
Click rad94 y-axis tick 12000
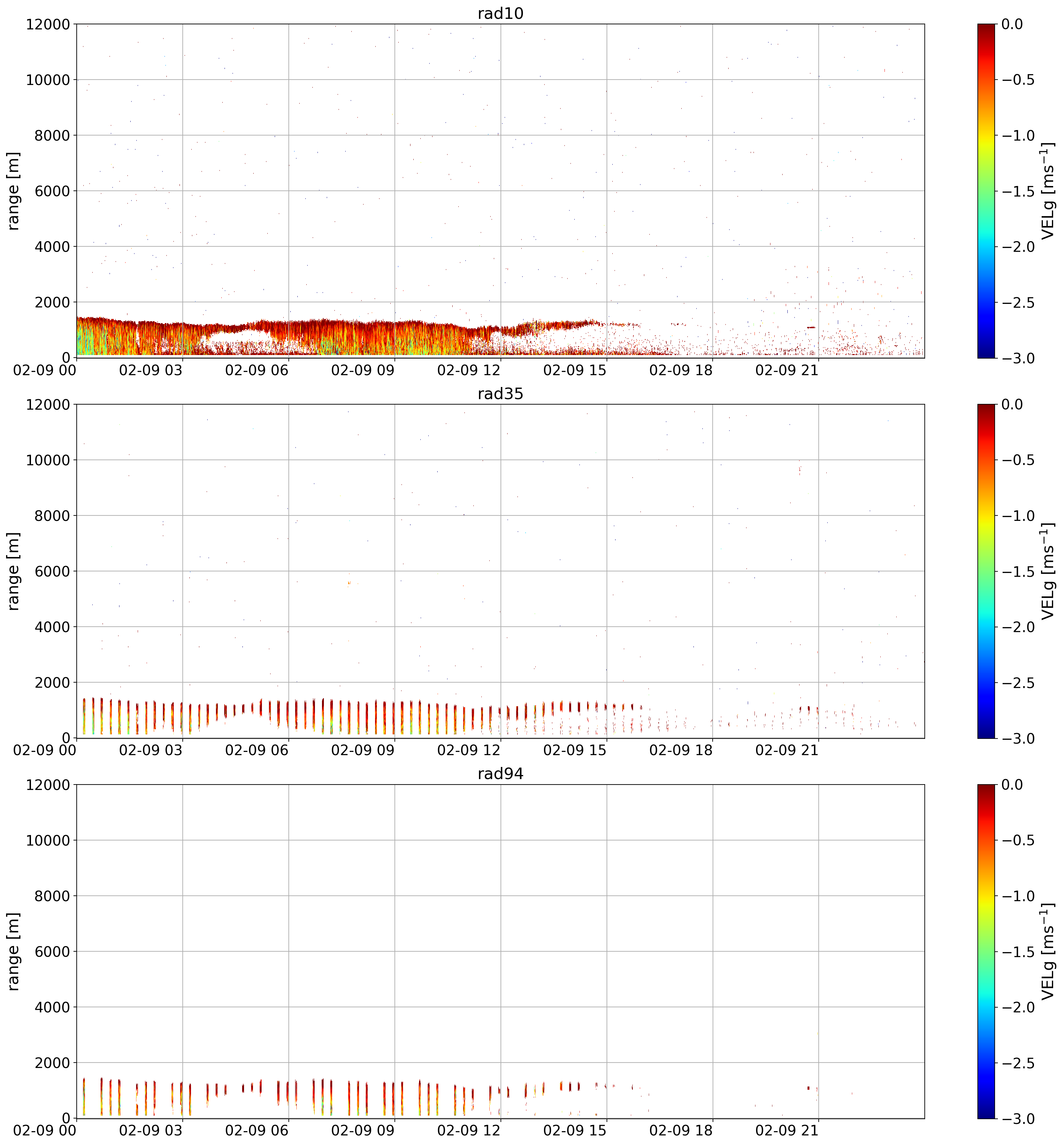coord(48,785)
